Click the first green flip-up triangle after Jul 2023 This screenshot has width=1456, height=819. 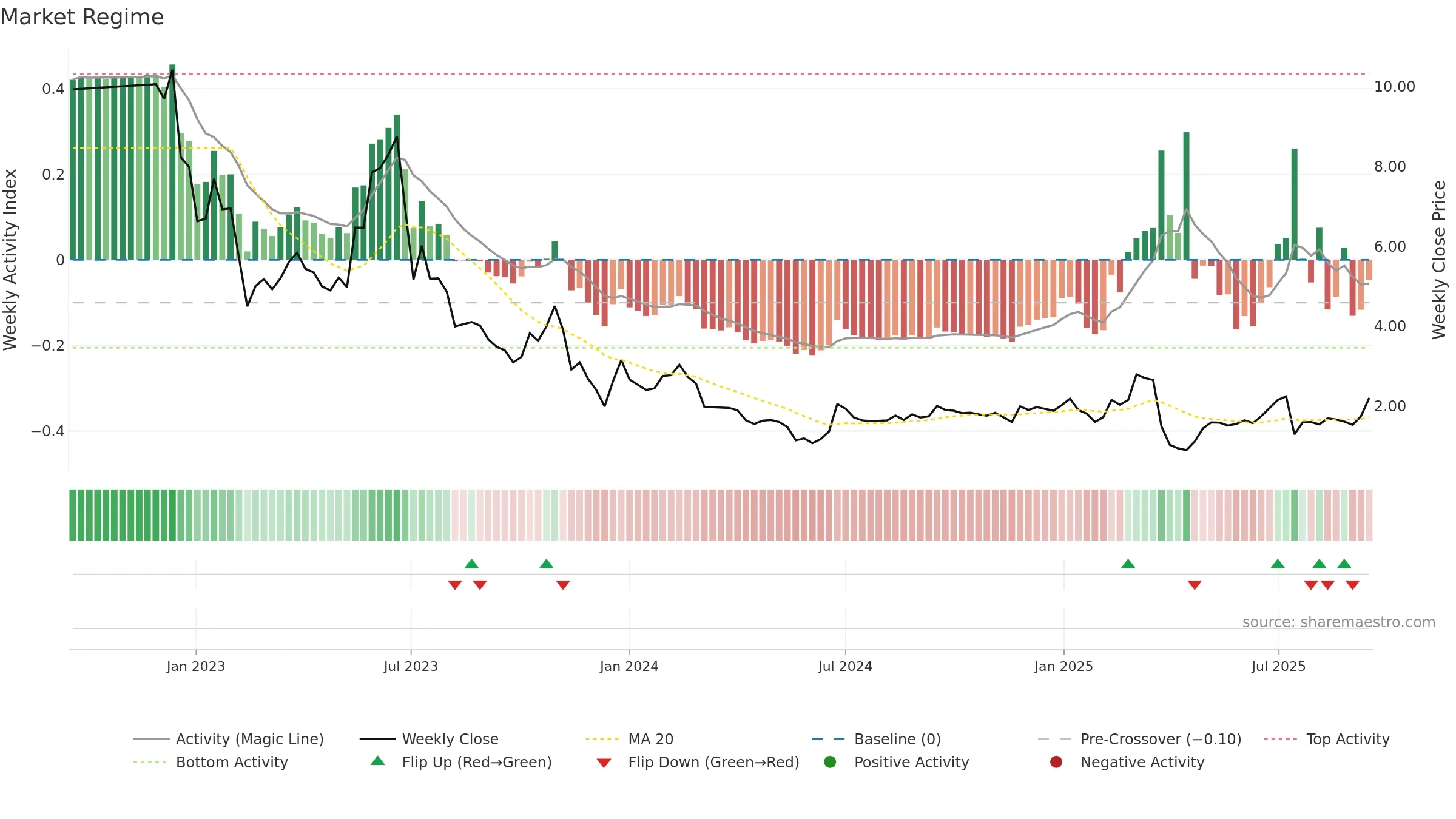pyautogui.click(x=471, y=564)
